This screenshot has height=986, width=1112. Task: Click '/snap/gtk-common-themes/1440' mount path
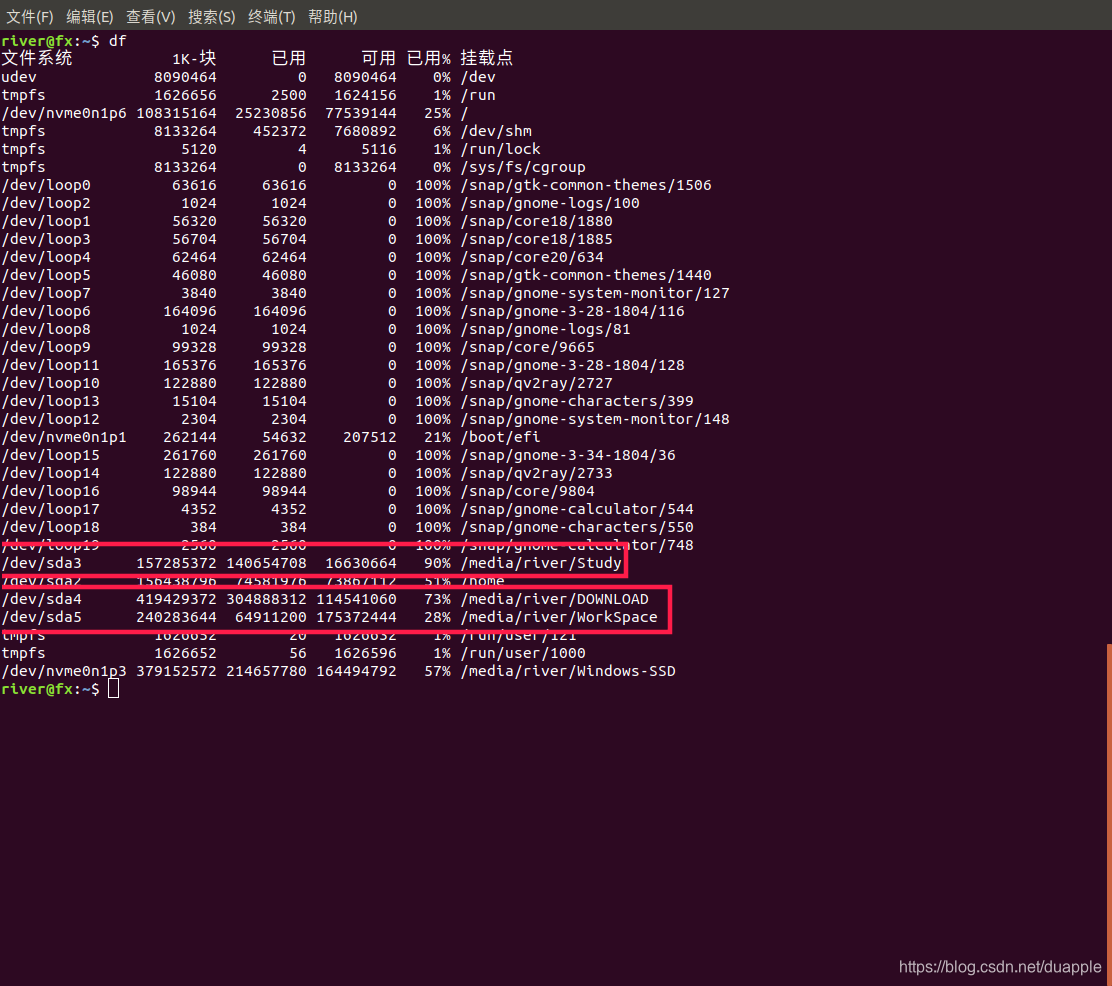586,275
